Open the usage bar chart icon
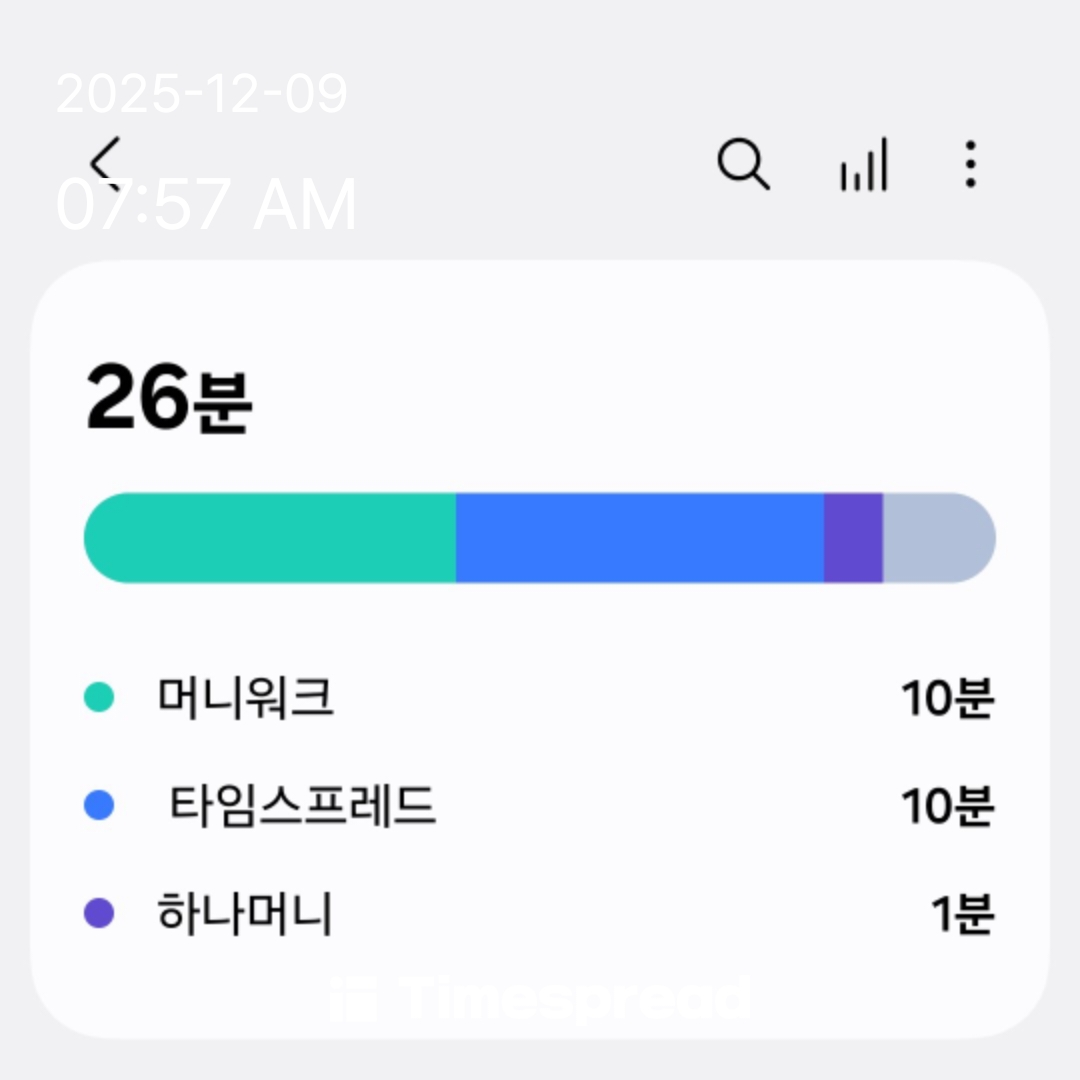 pyautogui.click(x=864, y=166)
